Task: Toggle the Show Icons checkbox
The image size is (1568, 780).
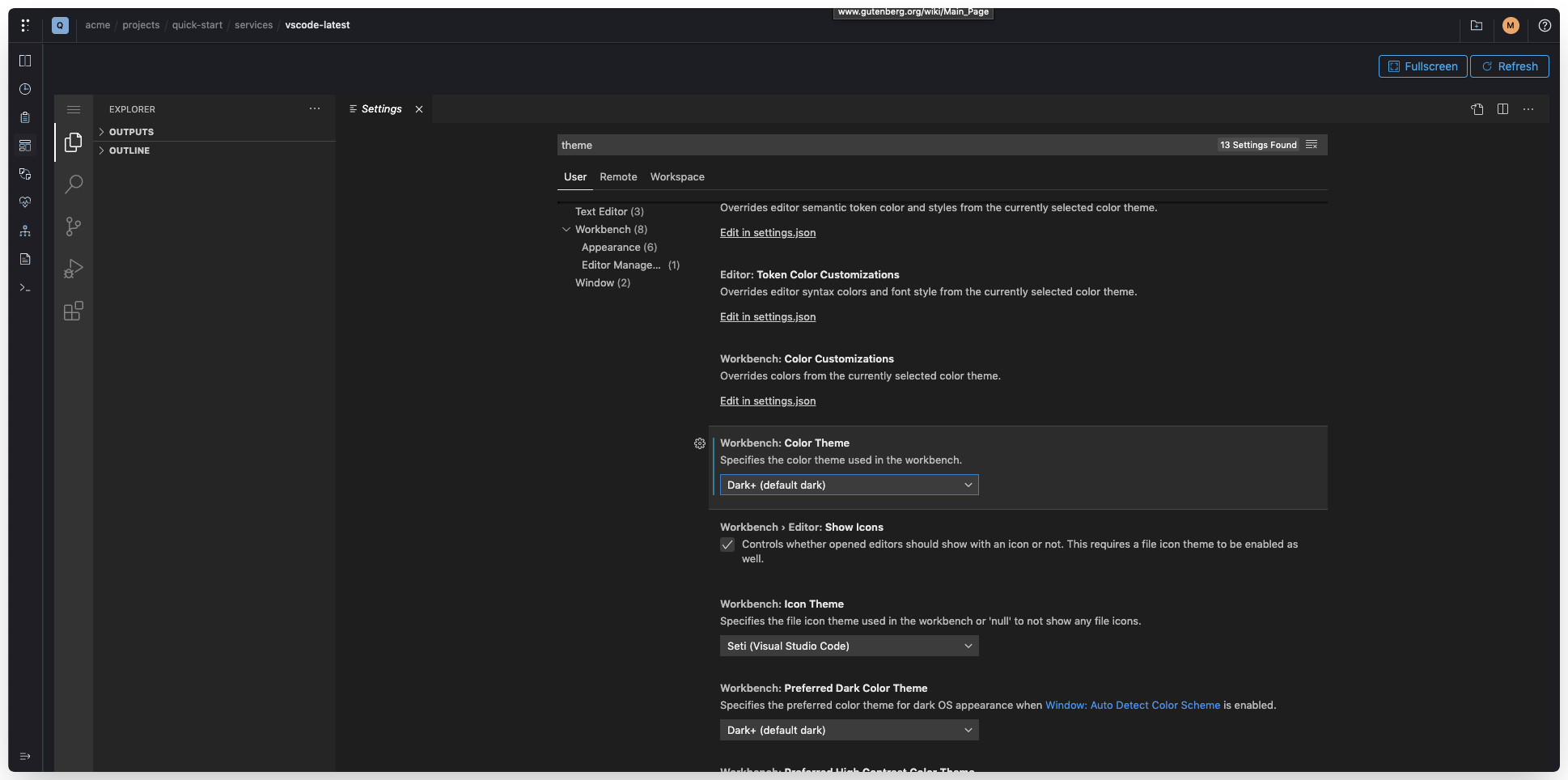Action: (727, 545)
